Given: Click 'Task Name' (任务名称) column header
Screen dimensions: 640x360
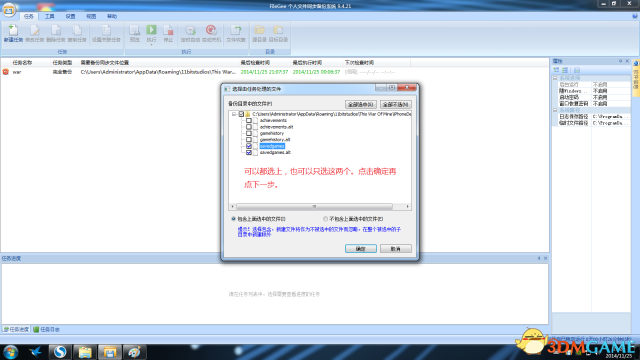Looking at the screenshot, I should pyautogui.click(x=22, y=62).
